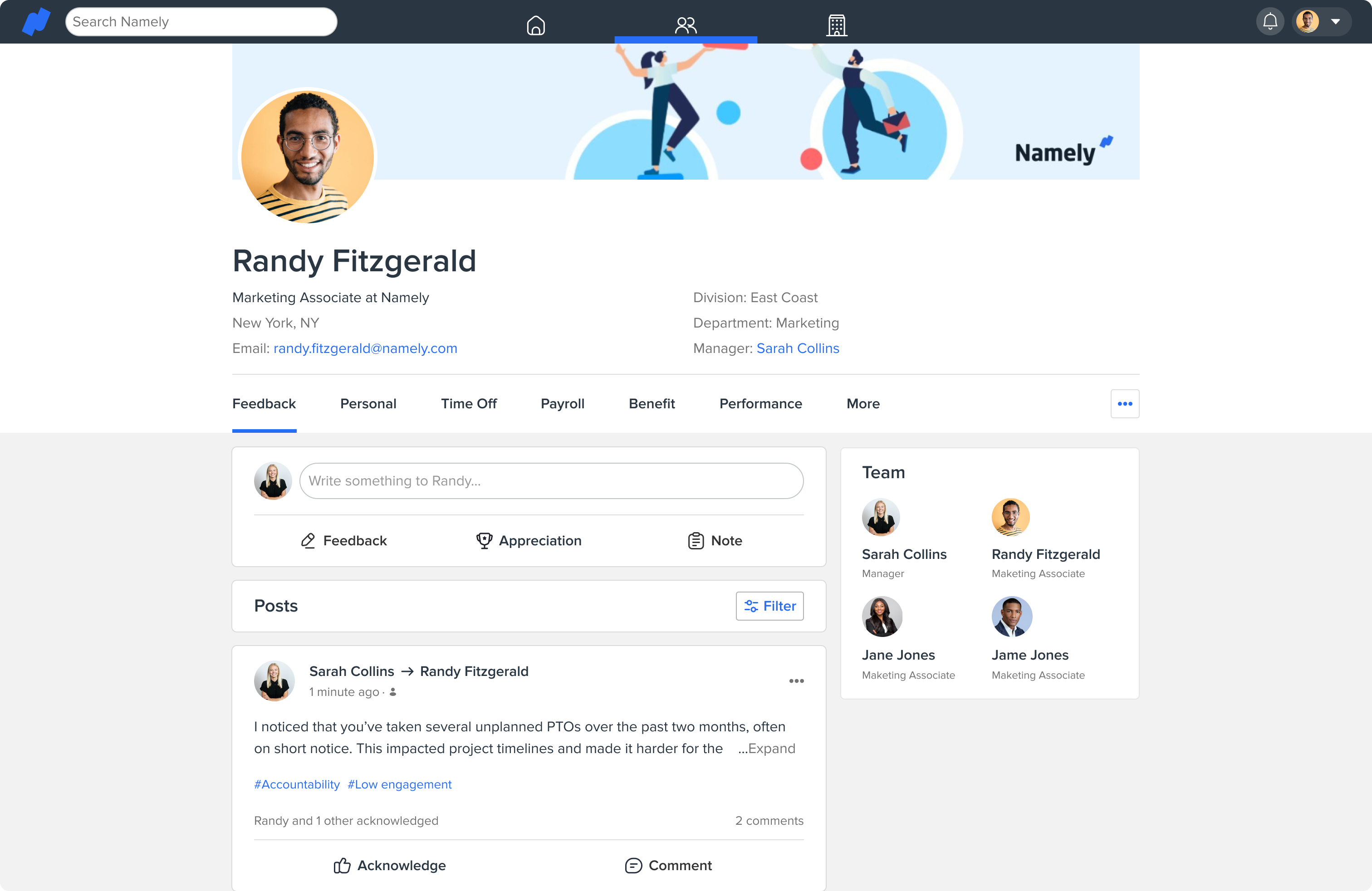Viewport: 1372px width, 891px height.
Task: Click the Namely logo icon
Action: 36,22
